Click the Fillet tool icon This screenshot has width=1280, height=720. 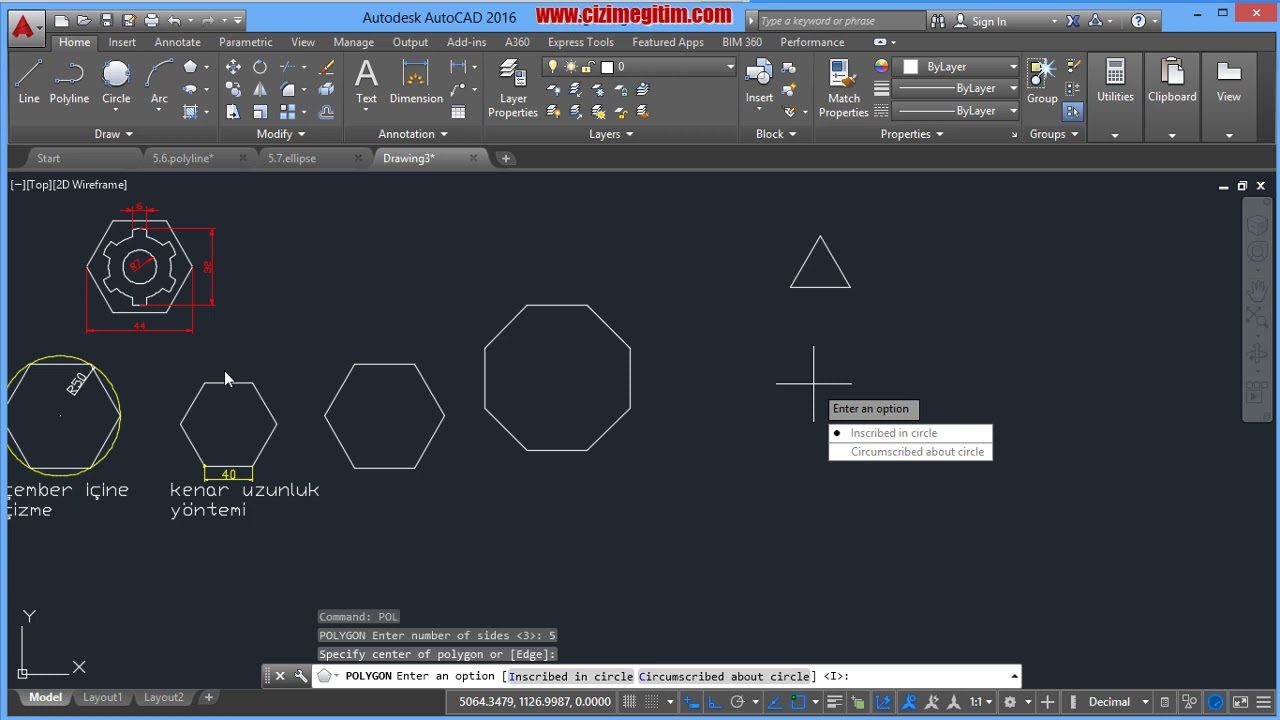click(288, 89)
